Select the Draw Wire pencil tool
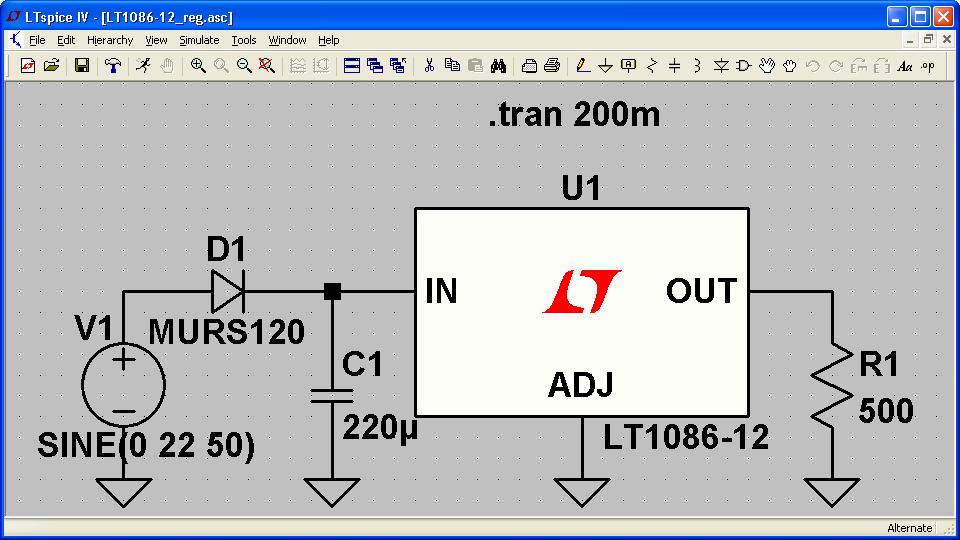 583,66
